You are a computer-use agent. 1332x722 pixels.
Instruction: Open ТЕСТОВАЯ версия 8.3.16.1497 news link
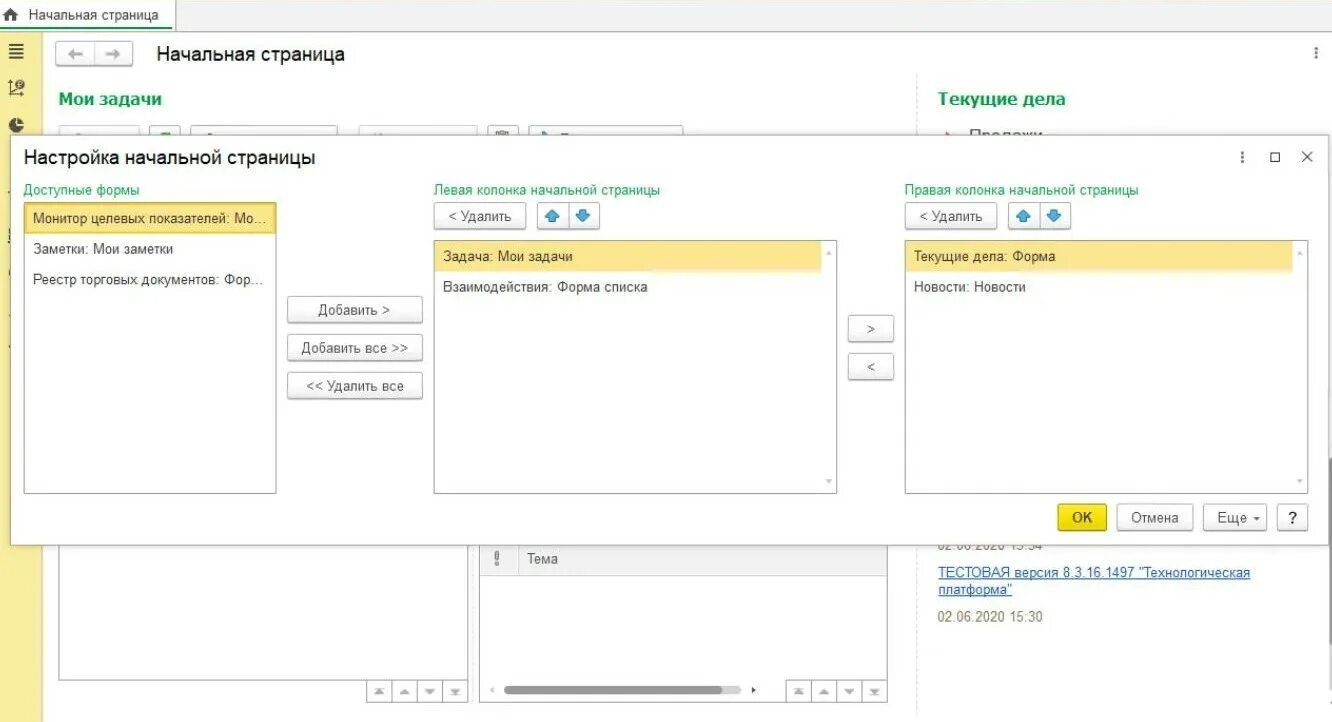pyautogui.click(x=1094, y=581)
